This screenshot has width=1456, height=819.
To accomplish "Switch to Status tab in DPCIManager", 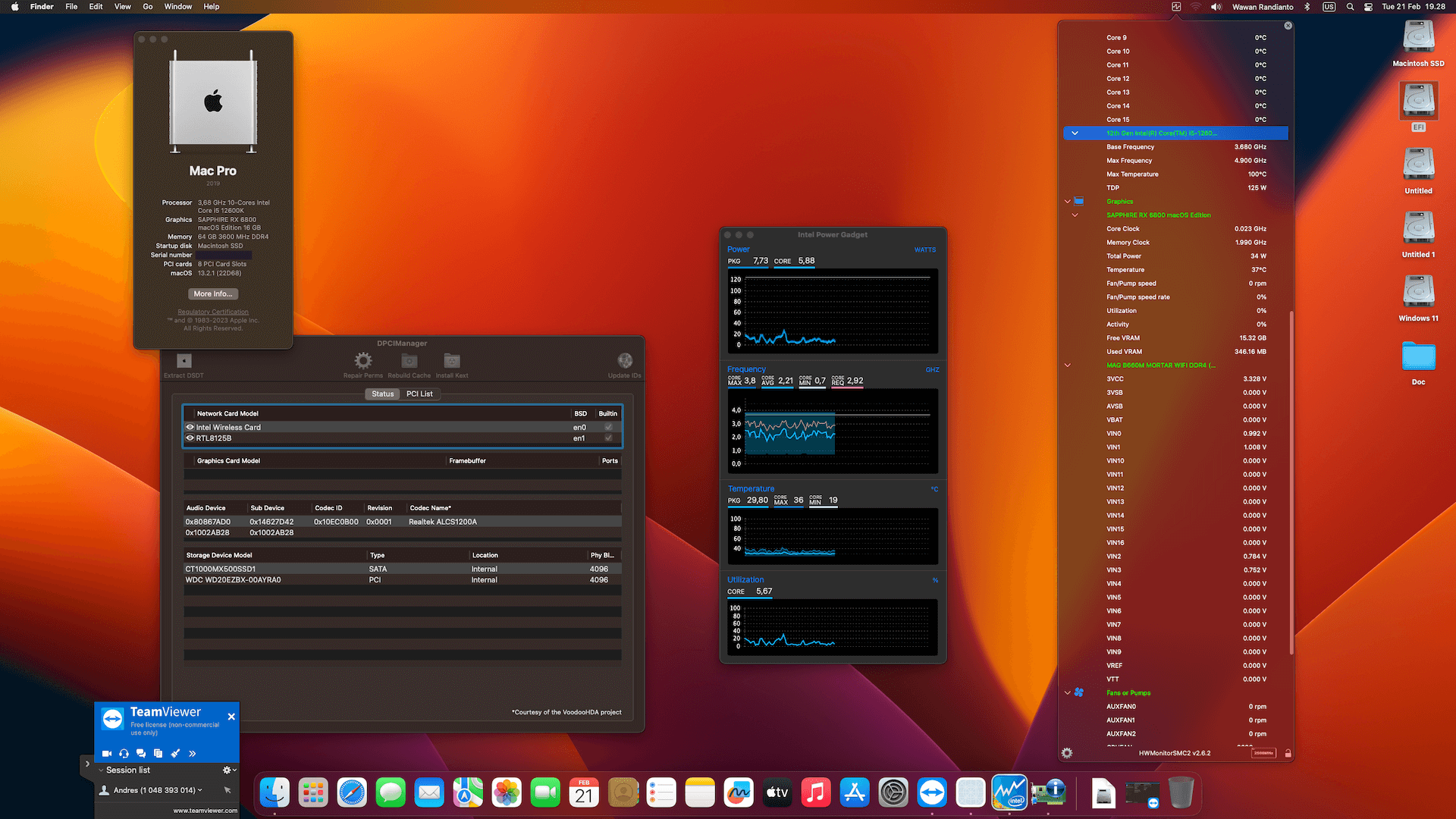I will (383, 394).
